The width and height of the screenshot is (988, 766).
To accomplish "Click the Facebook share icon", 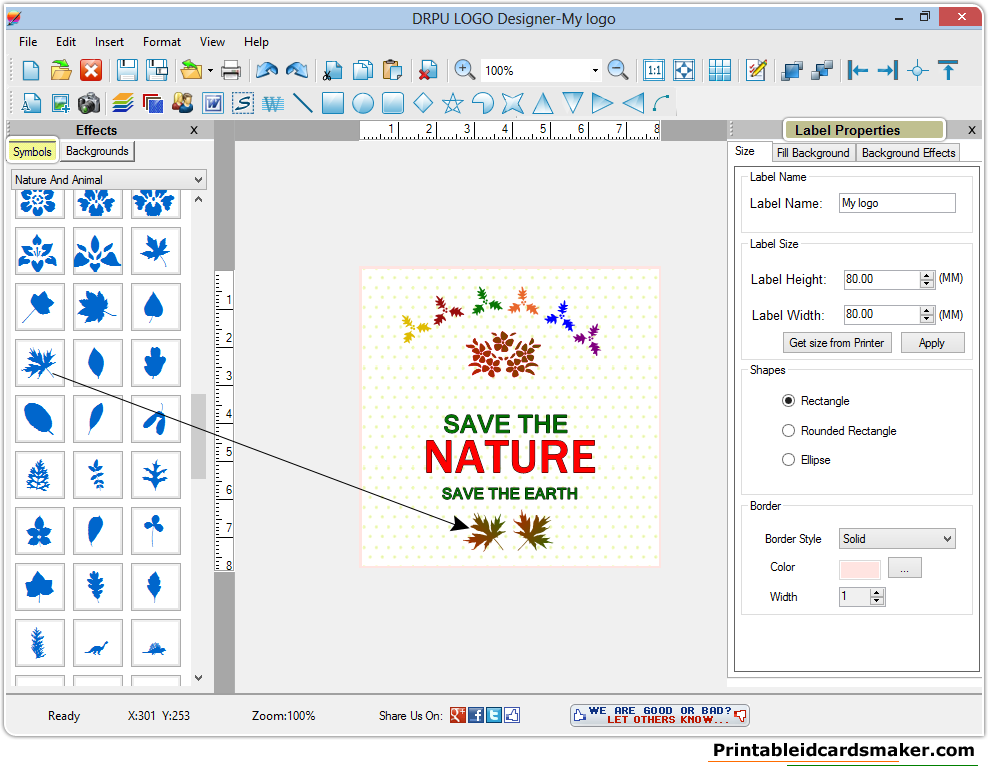I will click(x=476, y=715).
